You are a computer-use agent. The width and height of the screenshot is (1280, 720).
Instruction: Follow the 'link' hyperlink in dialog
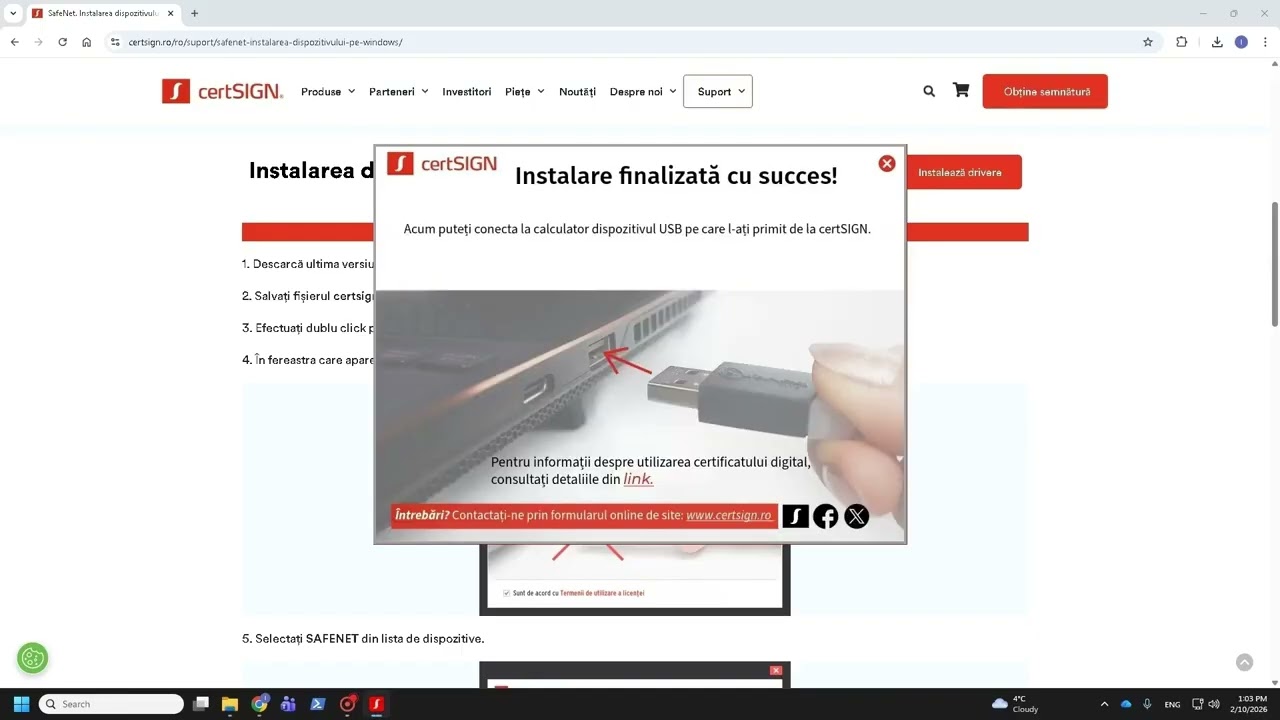pyautogui.click(x=638, y=479)
